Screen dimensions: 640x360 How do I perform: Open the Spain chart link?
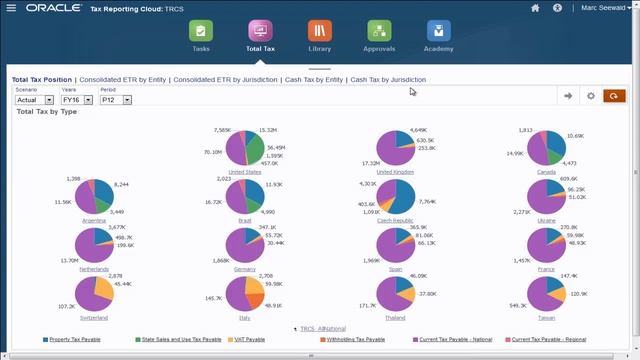[395, 269]
